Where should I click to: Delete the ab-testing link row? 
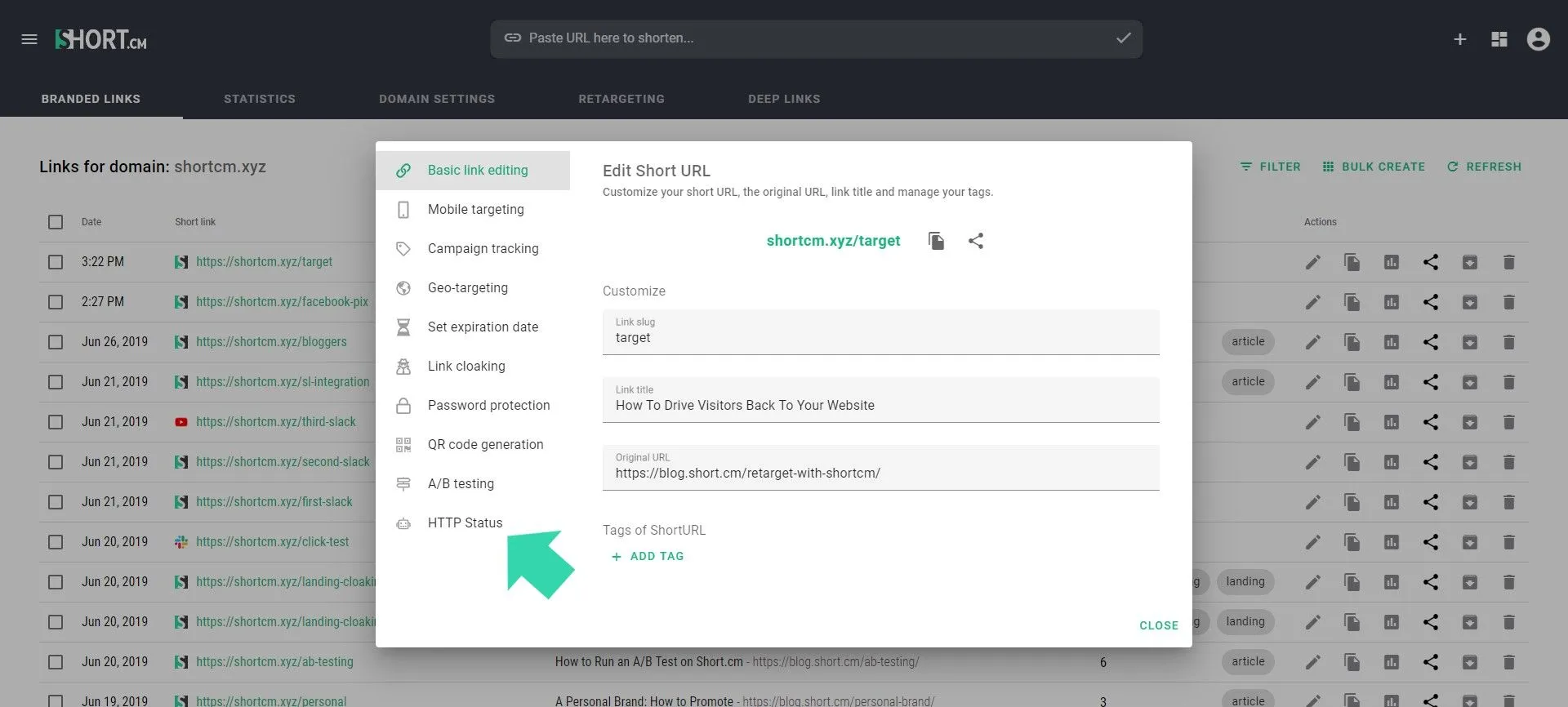[1509, 662]
